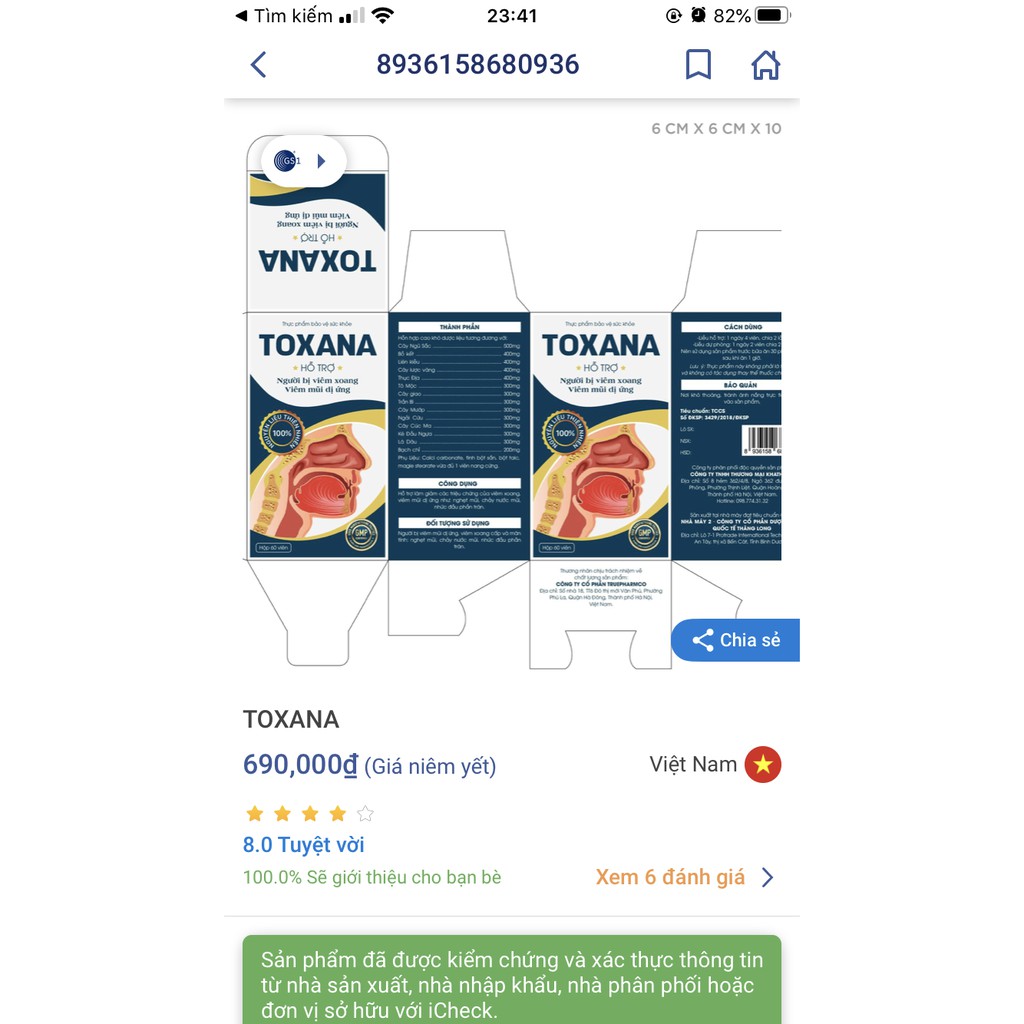
Task: Tap the 8.0 Tuyệt vời rating score
Action: [x=304, y=844]
